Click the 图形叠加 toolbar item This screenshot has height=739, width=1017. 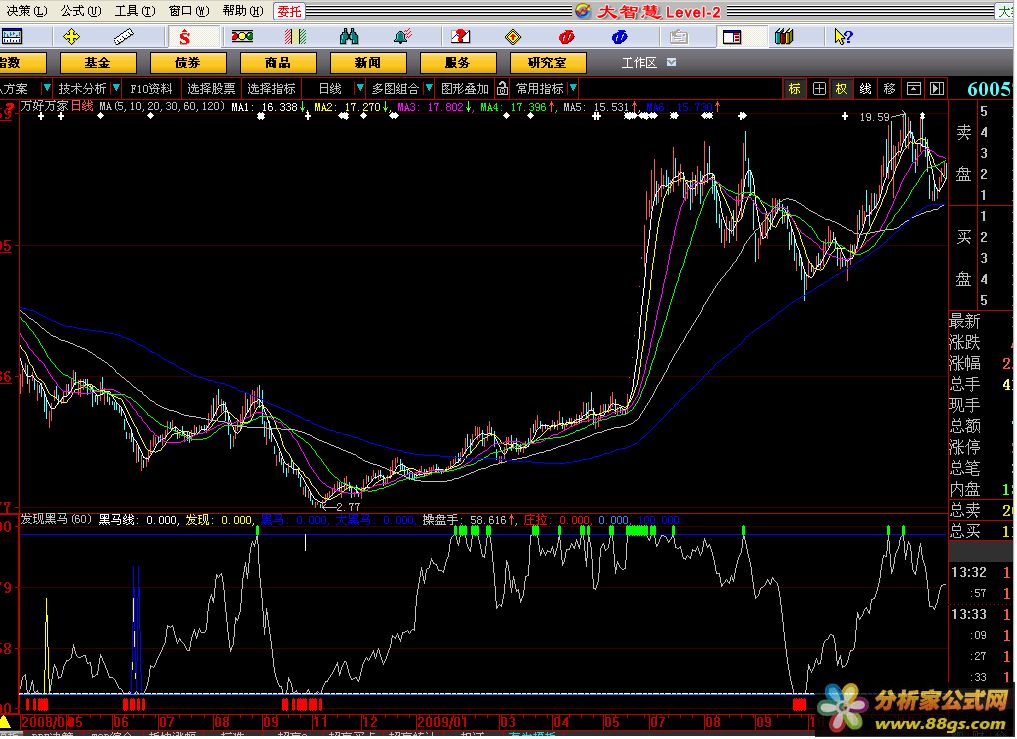[464, 89]
